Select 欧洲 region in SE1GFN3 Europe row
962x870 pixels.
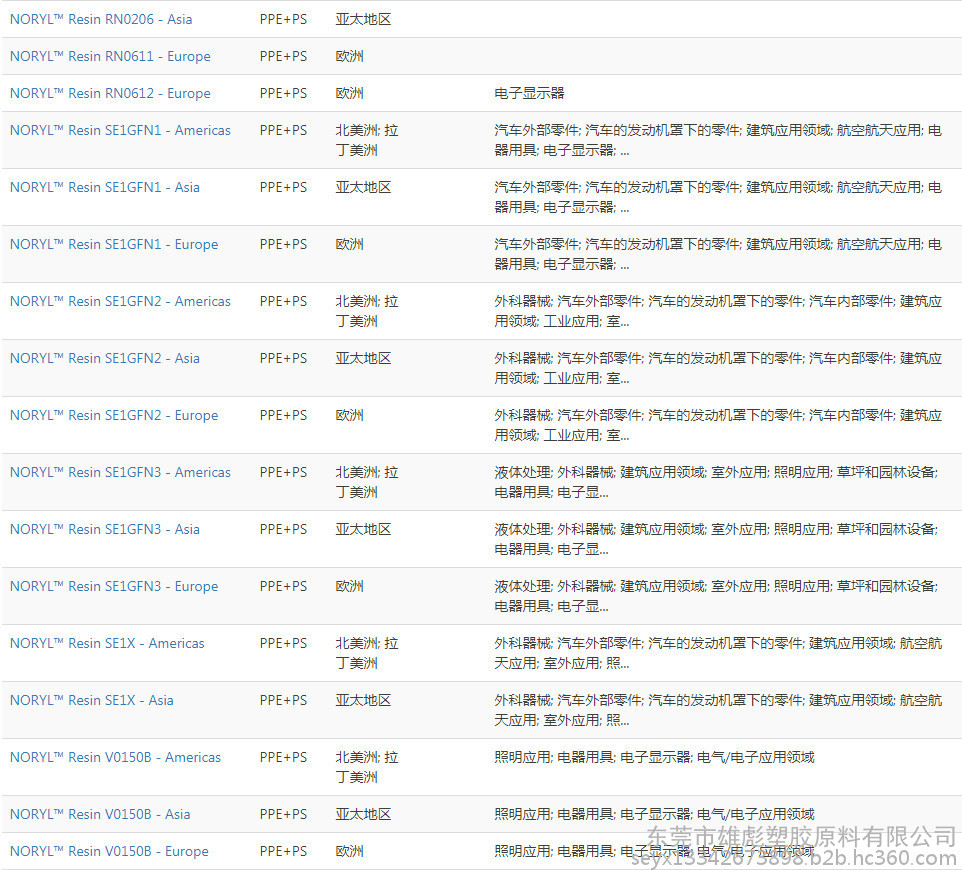350,587
